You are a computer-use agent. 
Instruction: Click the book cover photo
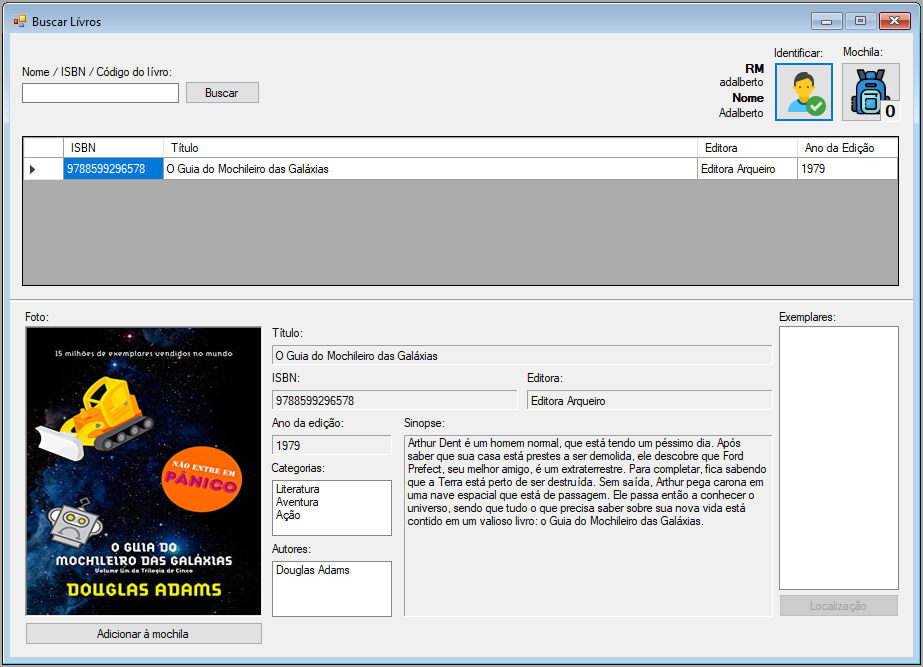(144, 471)
